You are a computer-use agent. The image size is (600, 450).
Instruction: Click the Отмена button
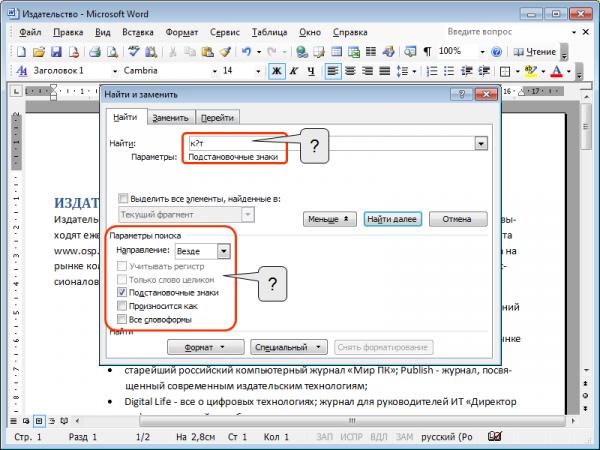pyautogui.click(x=458, y=219)
